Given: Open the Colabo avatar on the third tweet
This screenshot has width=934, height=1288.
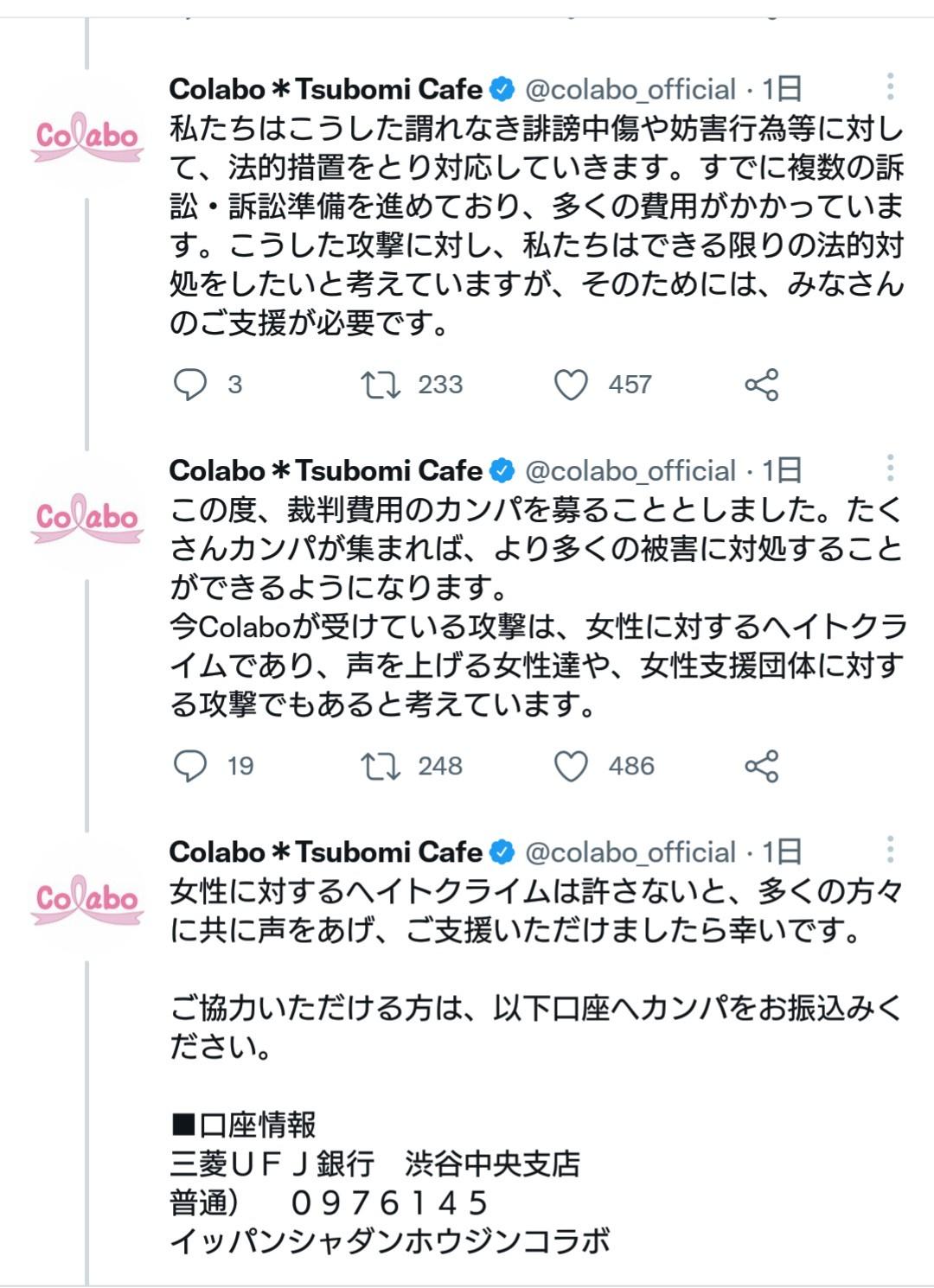Looking at the screenshot, I should 86,899.
